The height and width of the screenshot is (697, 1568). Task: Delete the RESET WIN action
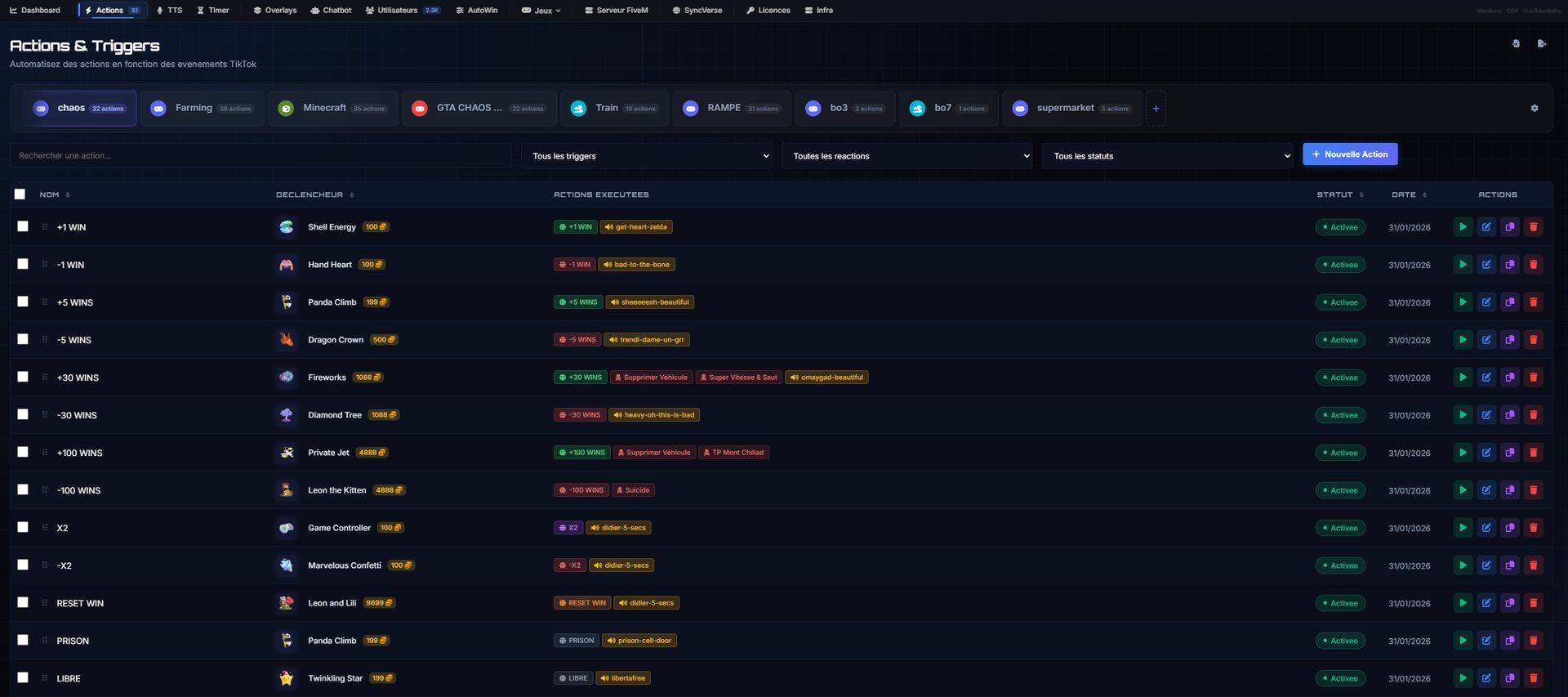(1533, 603)
